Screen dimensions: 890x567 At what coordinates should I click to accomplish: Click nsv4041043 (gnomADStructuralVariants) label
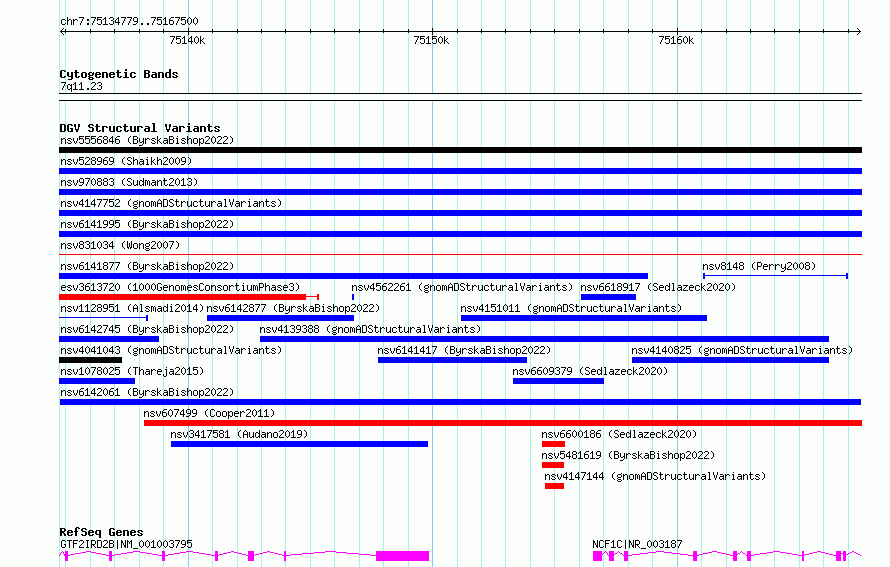[171, 350]
